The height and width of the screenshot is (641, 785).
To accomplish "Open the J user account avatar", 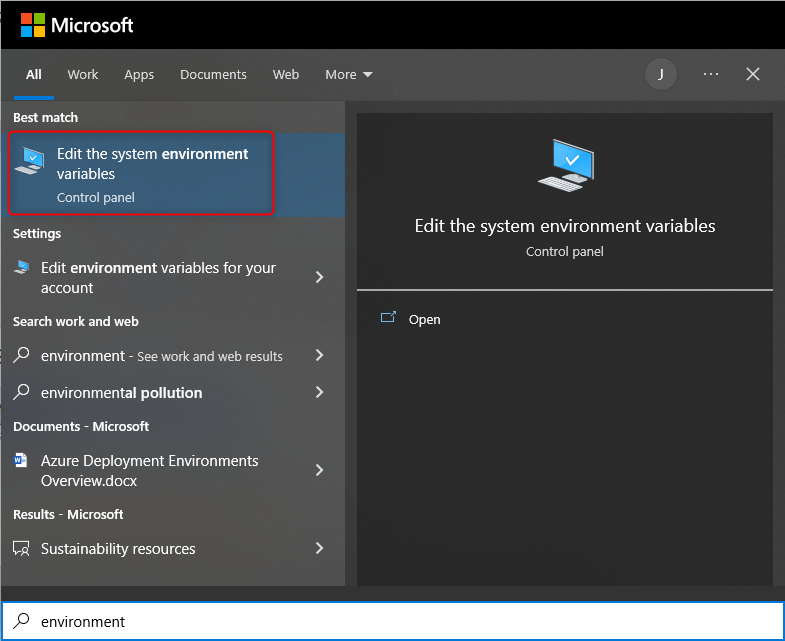I will coord(660,74).
